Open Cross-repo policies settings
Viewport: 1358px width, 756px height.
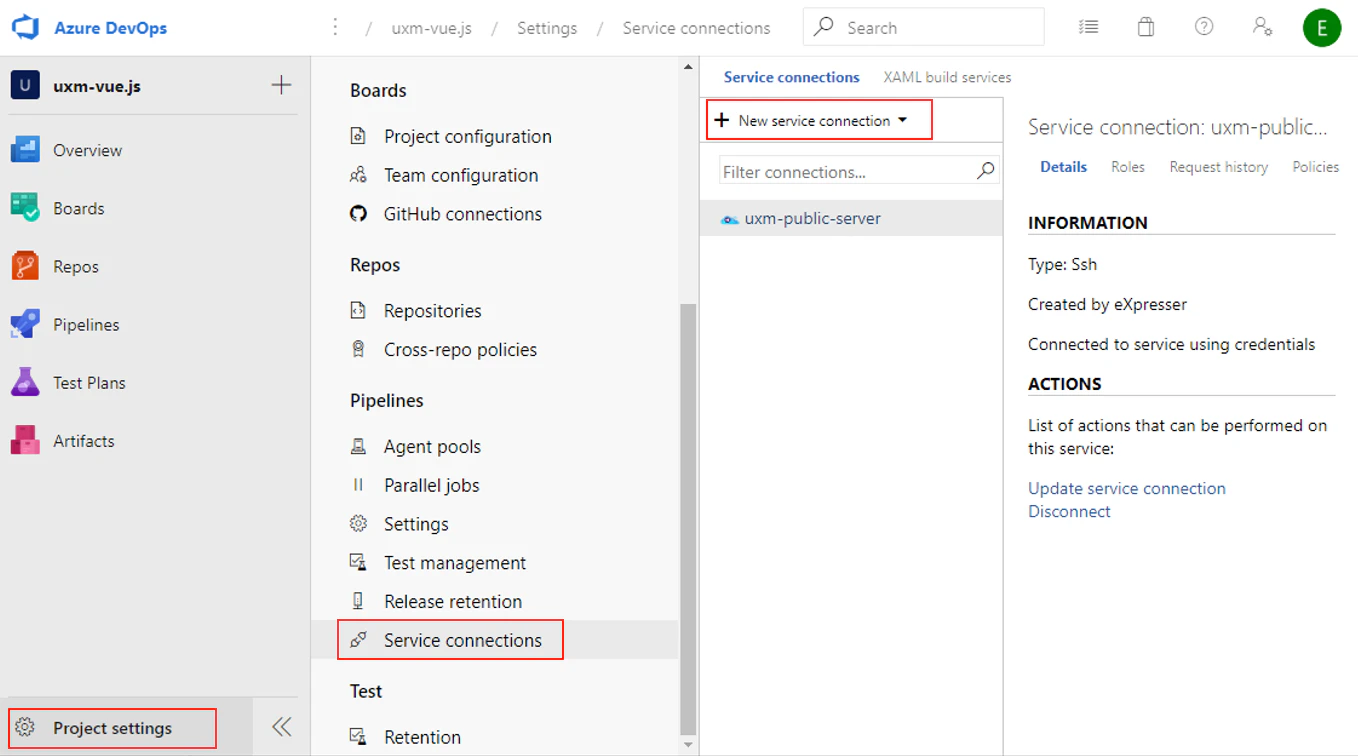pyautogui.click(x=461, y=349)
